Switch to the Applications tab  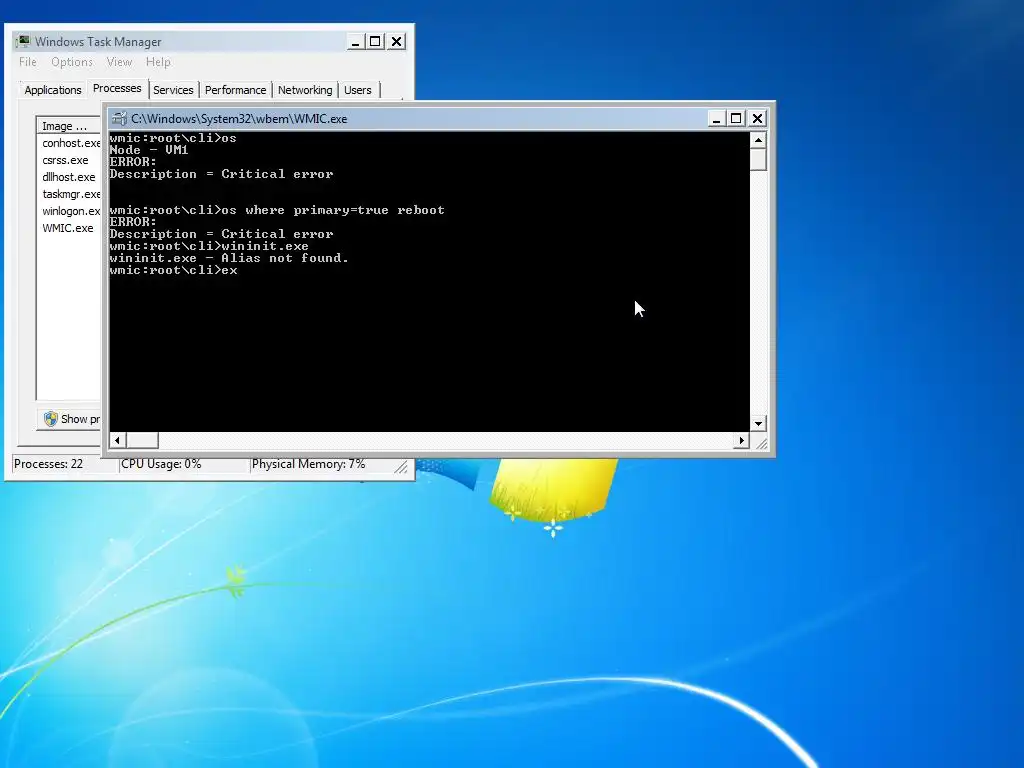click(x=53, y=90)
